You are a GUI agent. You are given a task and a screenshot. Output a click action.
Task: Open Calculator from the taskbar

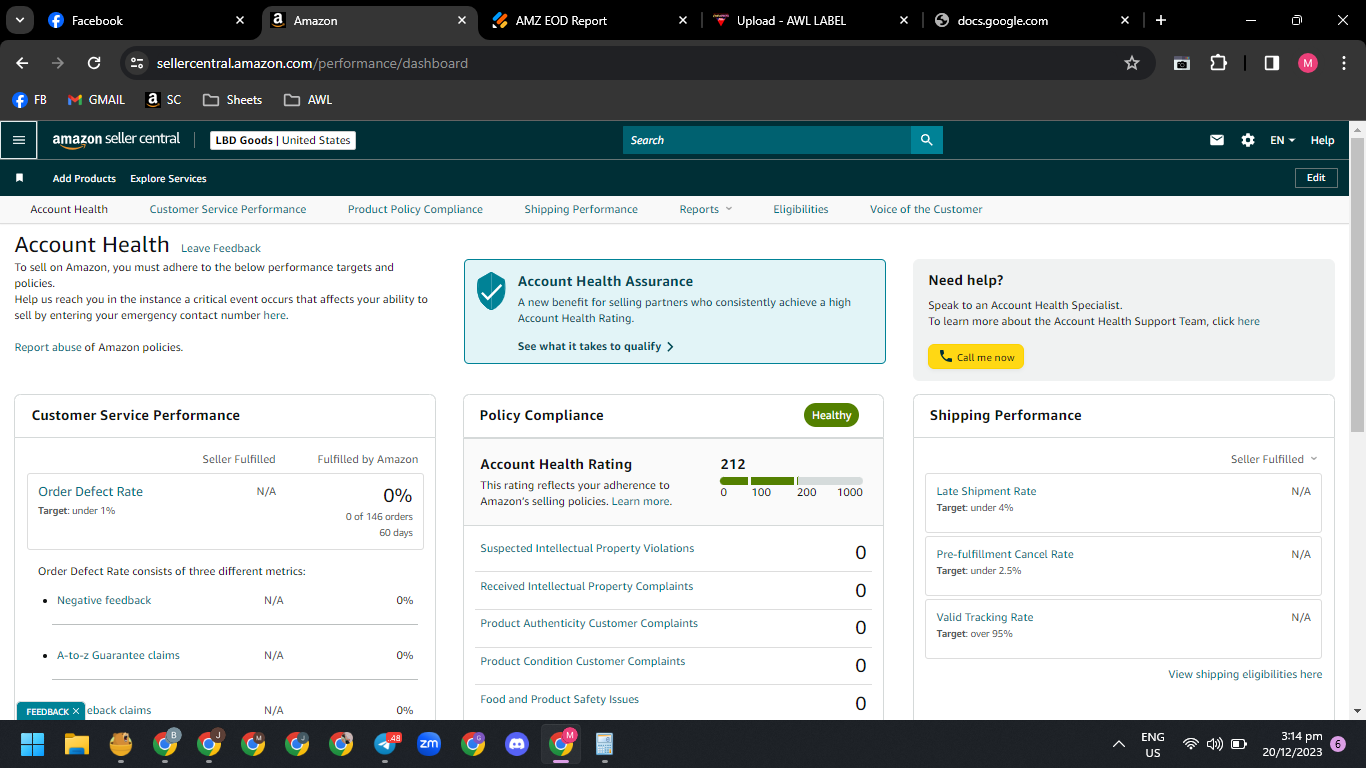[x=604, y=744]
